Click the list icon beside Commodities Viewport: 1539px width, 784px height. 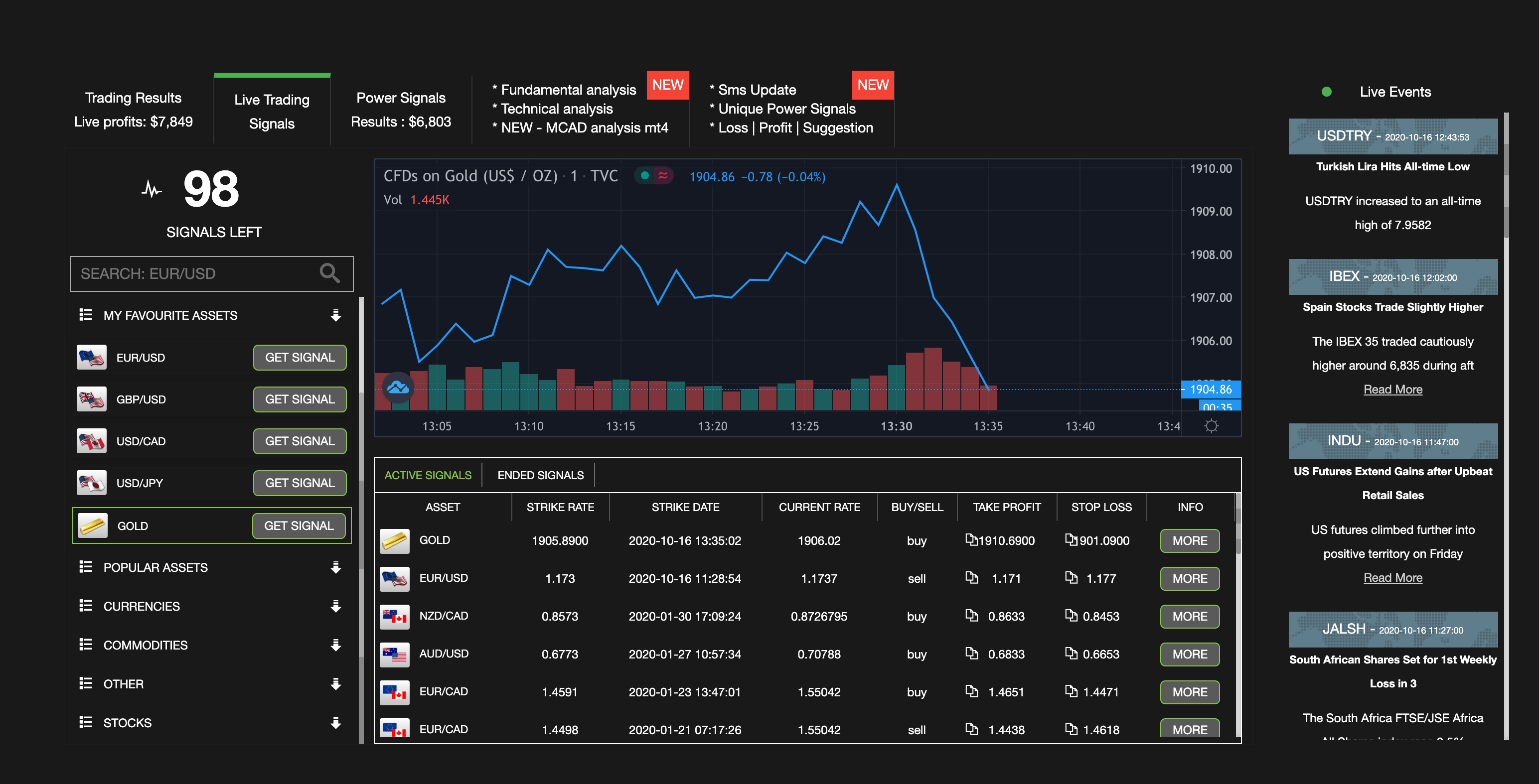85,644
